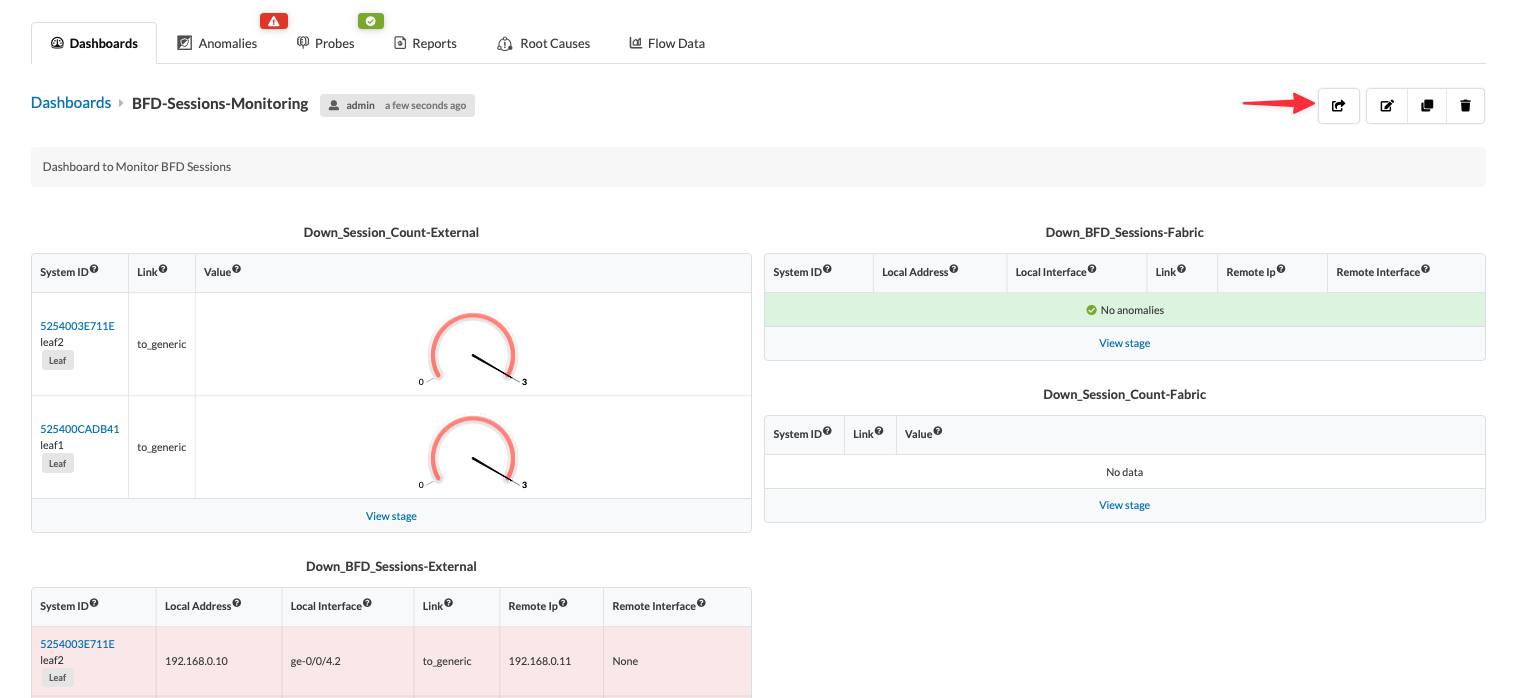Click the delete dashboard trash icon
The image size is (1515, 698).
click(x=1465, y=105)
